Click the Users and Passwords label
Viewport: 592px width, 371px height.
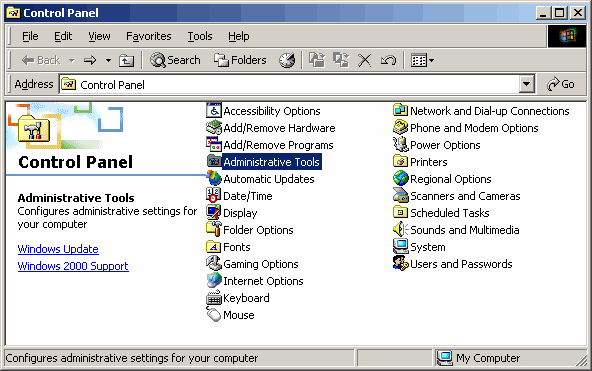pos(461,264)
